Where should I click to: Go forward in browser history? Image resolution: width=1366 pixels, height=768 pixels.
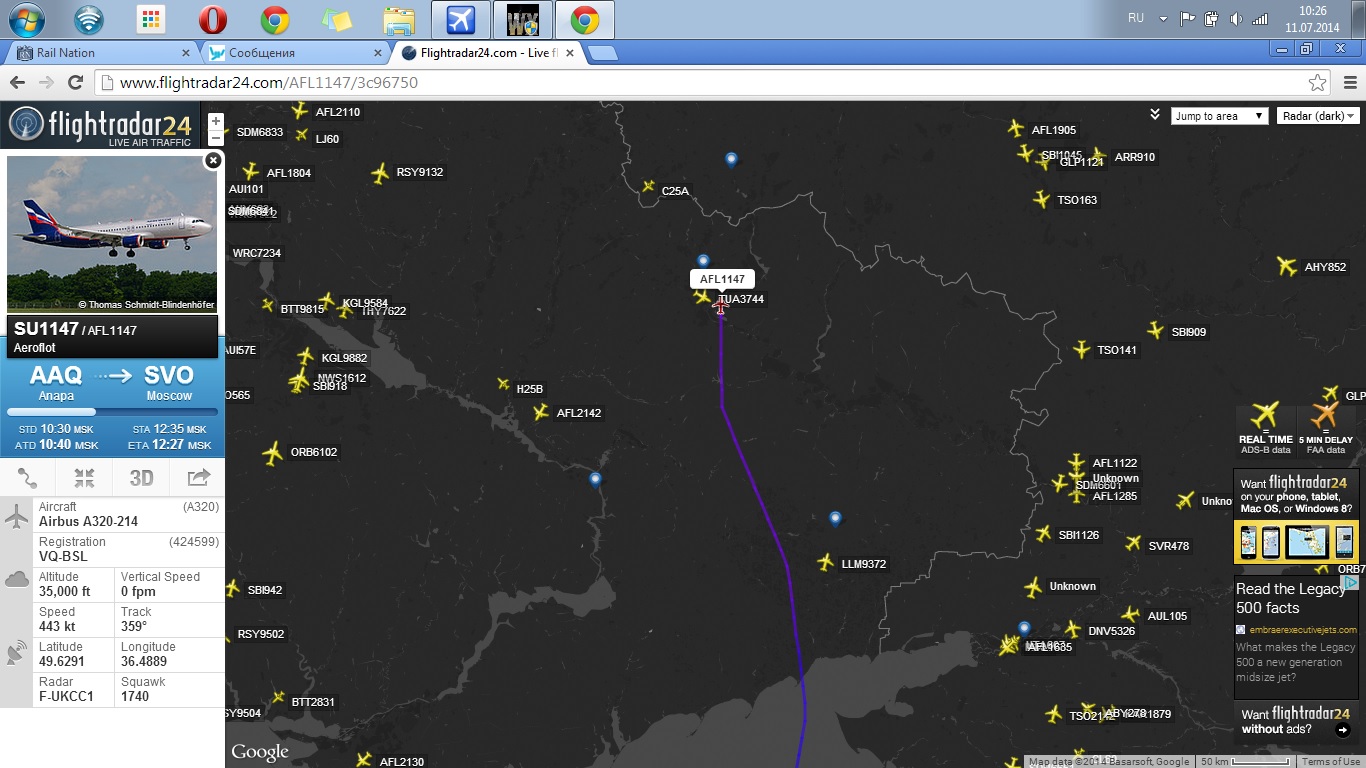pyautogui.click(x=46, y=83)
